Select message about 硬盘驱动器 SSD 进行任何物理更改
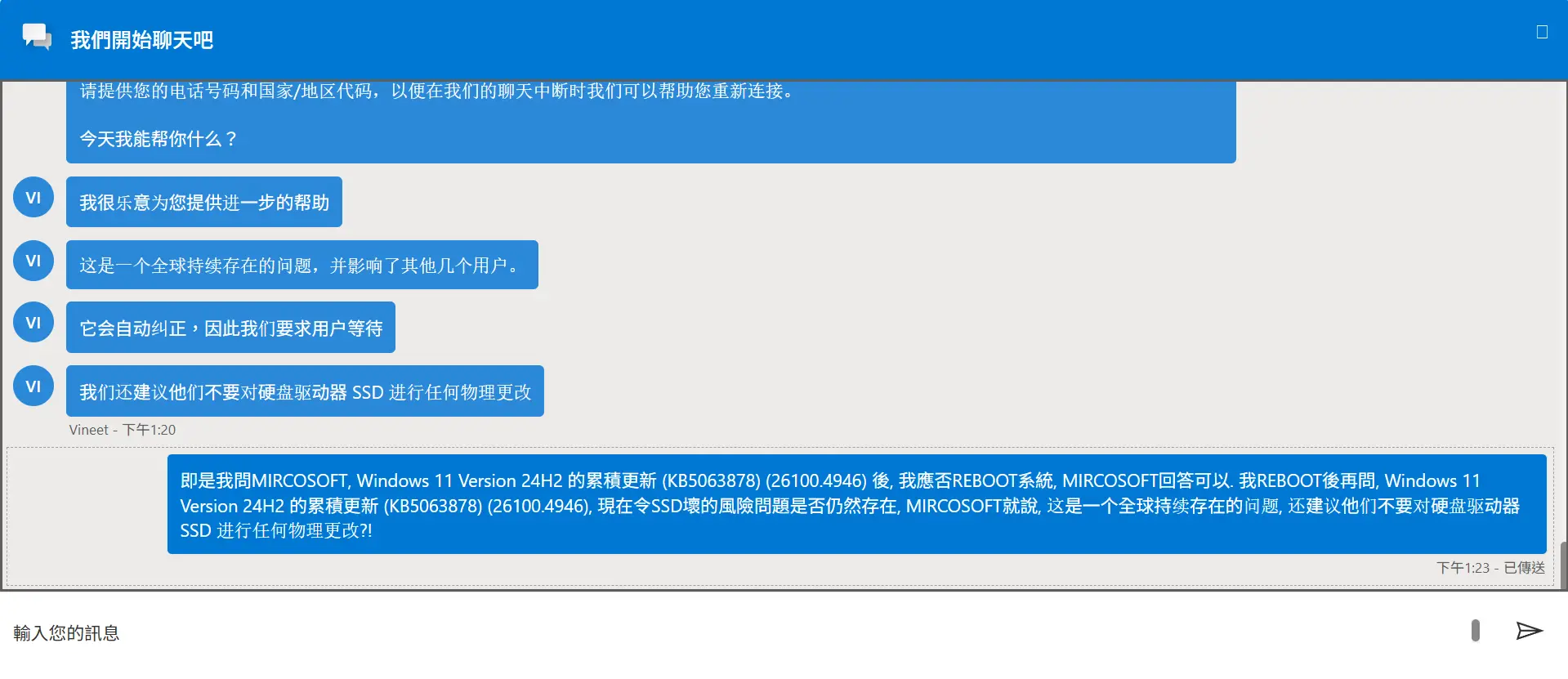Image resolution: width=1568 pixels, height=679 pixels. pos(305,391)
